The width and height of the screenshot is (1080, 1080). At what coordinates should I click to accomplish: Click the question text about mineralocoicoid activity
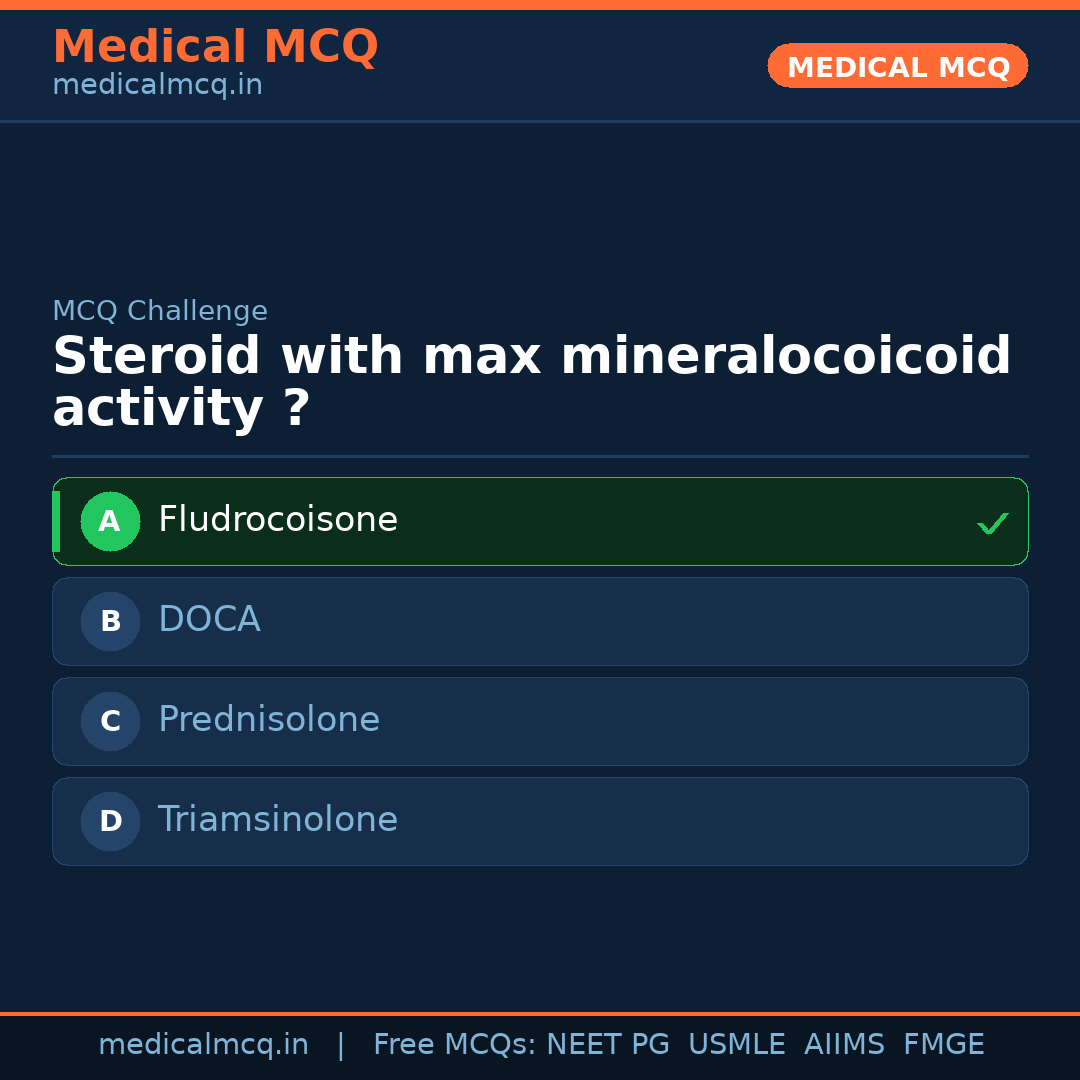tap(532, 381)
